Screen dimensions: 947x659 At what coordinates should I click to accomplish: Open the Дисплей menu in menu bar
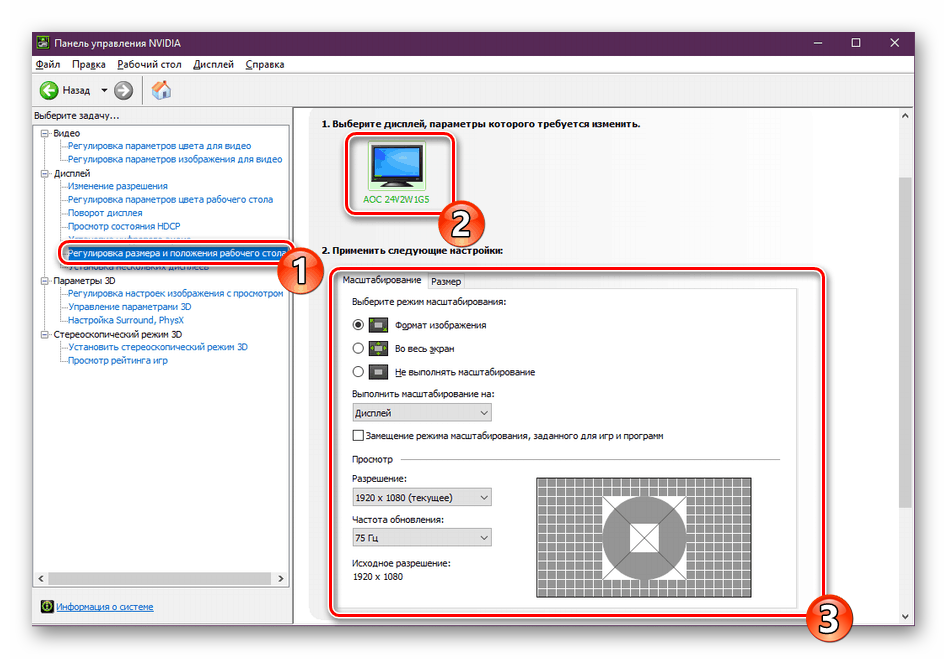click(213, 65)
